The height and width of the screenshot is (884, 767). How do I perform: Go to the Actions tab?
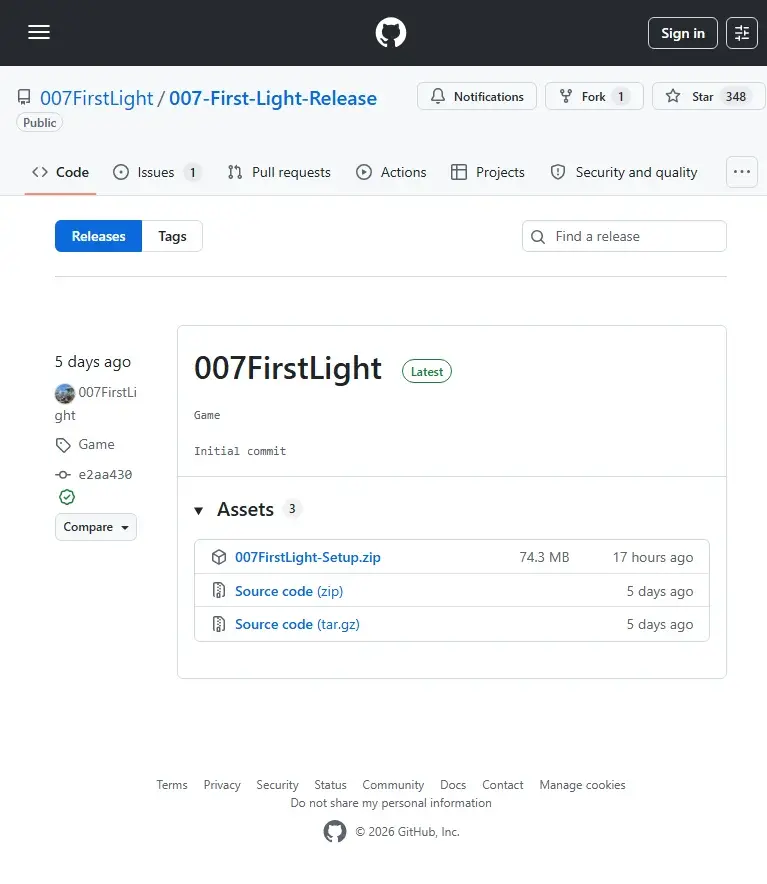391,172
